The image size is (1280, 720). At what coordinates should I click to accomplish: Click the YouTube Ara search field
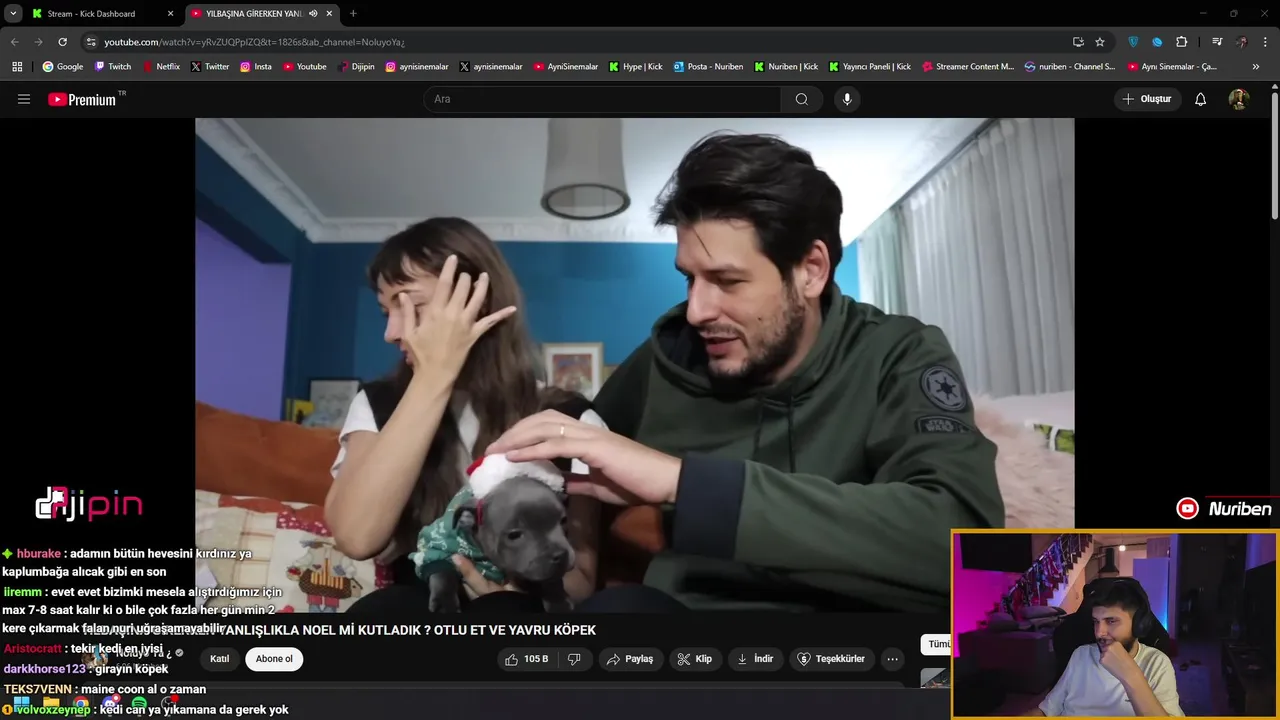pyautogui.click(x=602, y=99)
